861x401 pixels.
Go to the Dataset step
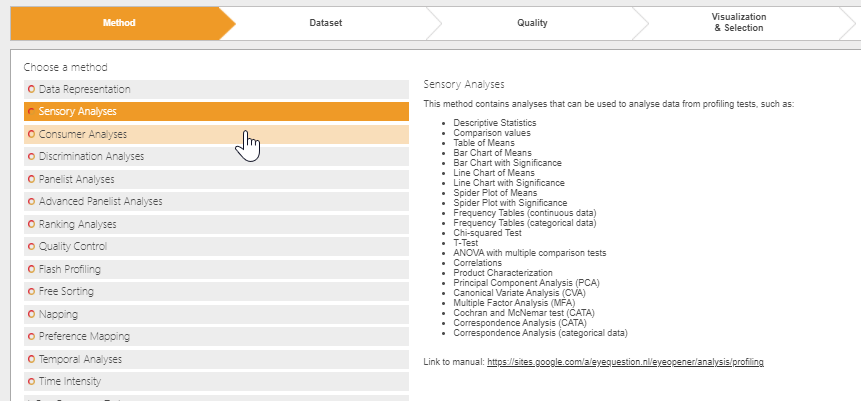[x=325, y=22]
